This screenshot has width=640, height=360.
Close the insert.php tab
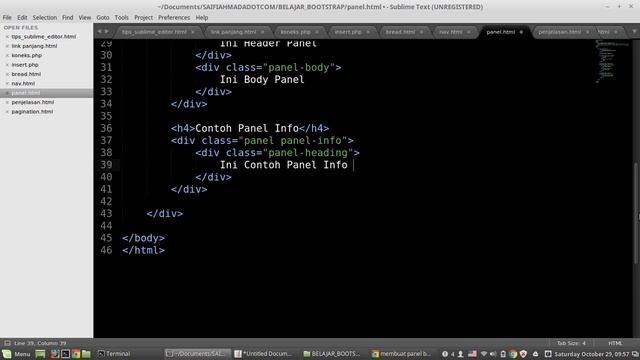368,32
